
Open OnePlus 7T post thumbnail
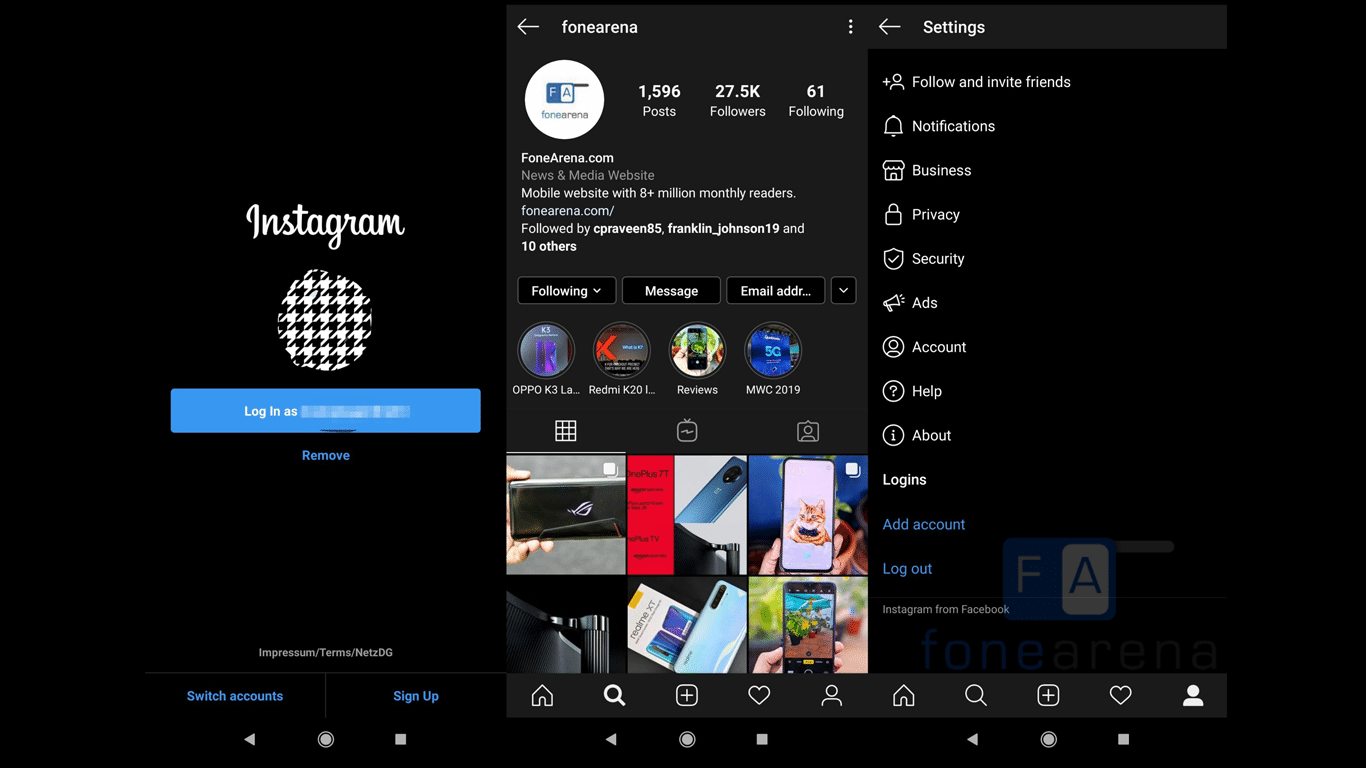[687, 515]
